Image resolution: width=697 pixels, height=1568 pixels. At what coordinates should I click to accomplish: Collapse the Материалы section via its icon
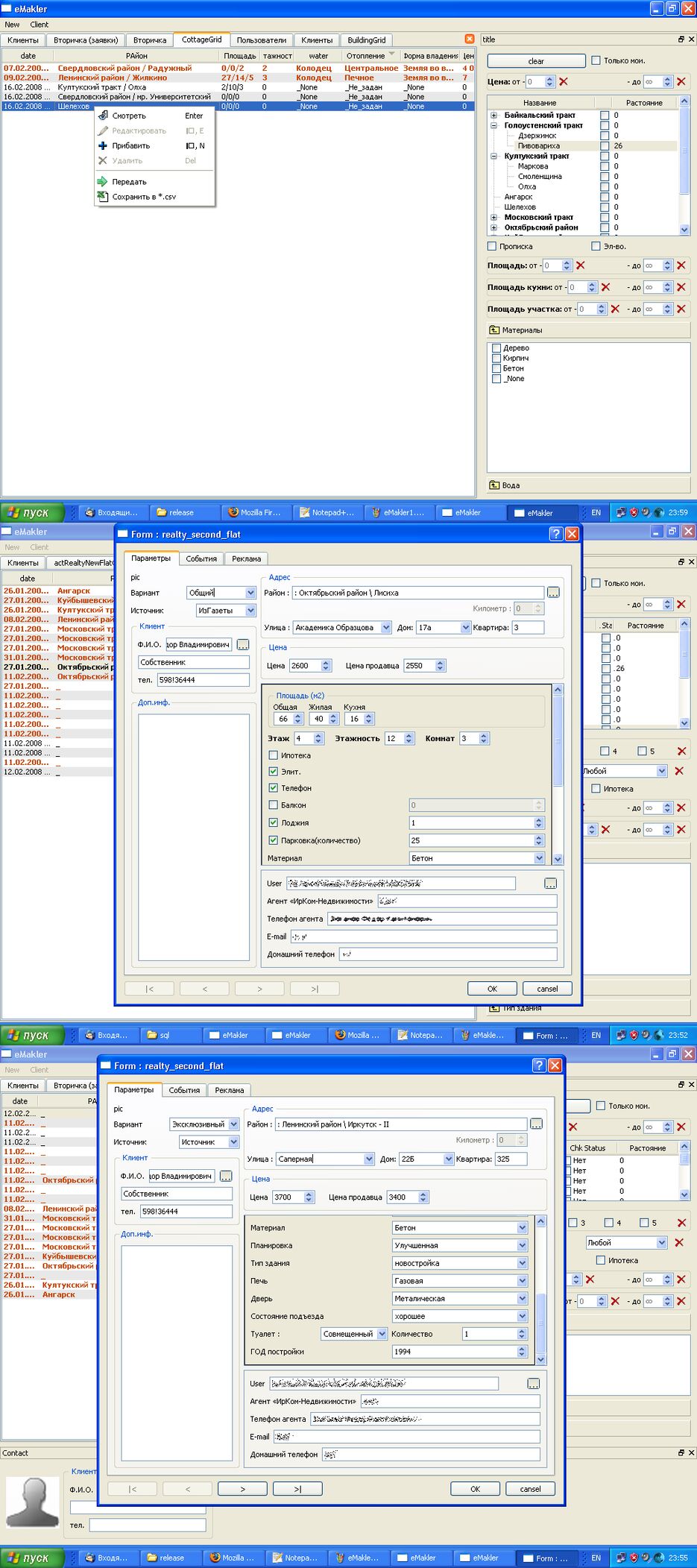tap(493, 330)
